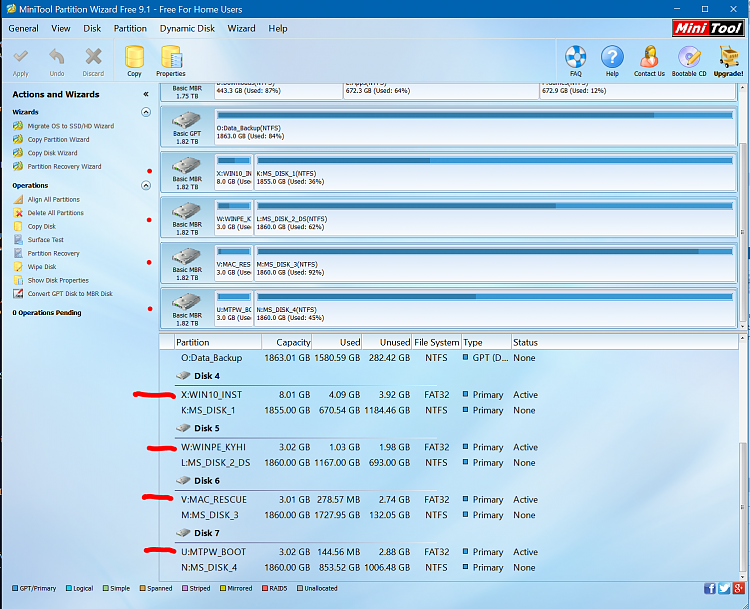Image resolution: width=750 pixels, height=609 pixels.
Task: Collapse the Wizards section
Action: (x=146, y=112)
